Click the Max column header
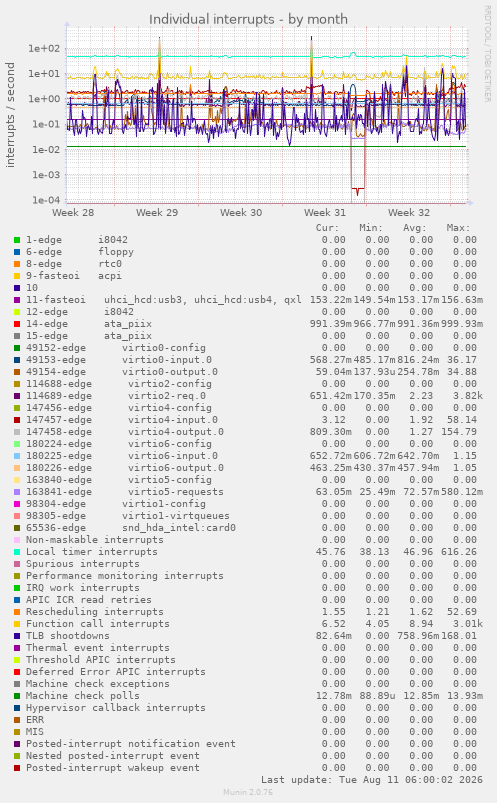 (x=458, y=228)
